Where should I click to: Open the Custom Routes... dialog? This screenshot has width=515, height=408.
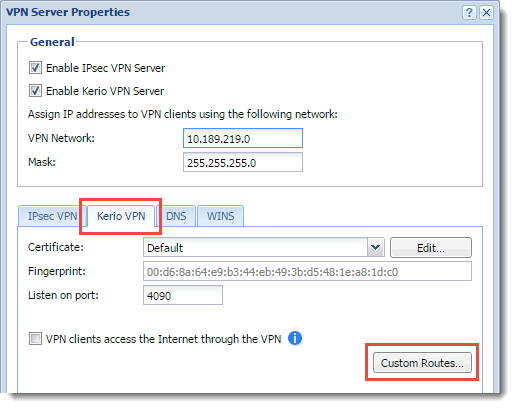click(x=422, y=363)
